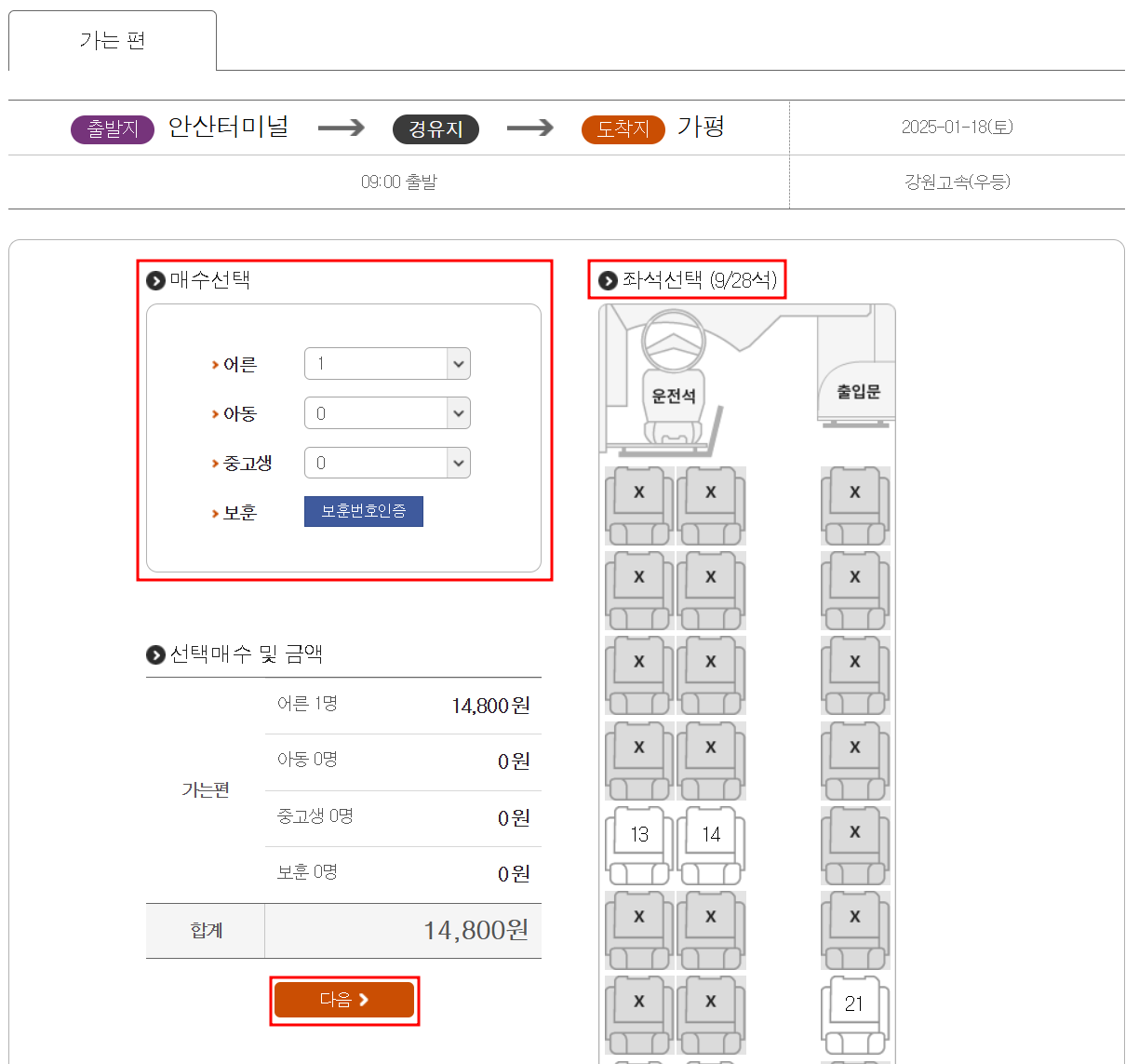Click the 합계 total amount 14,800원

coord(476,930)
